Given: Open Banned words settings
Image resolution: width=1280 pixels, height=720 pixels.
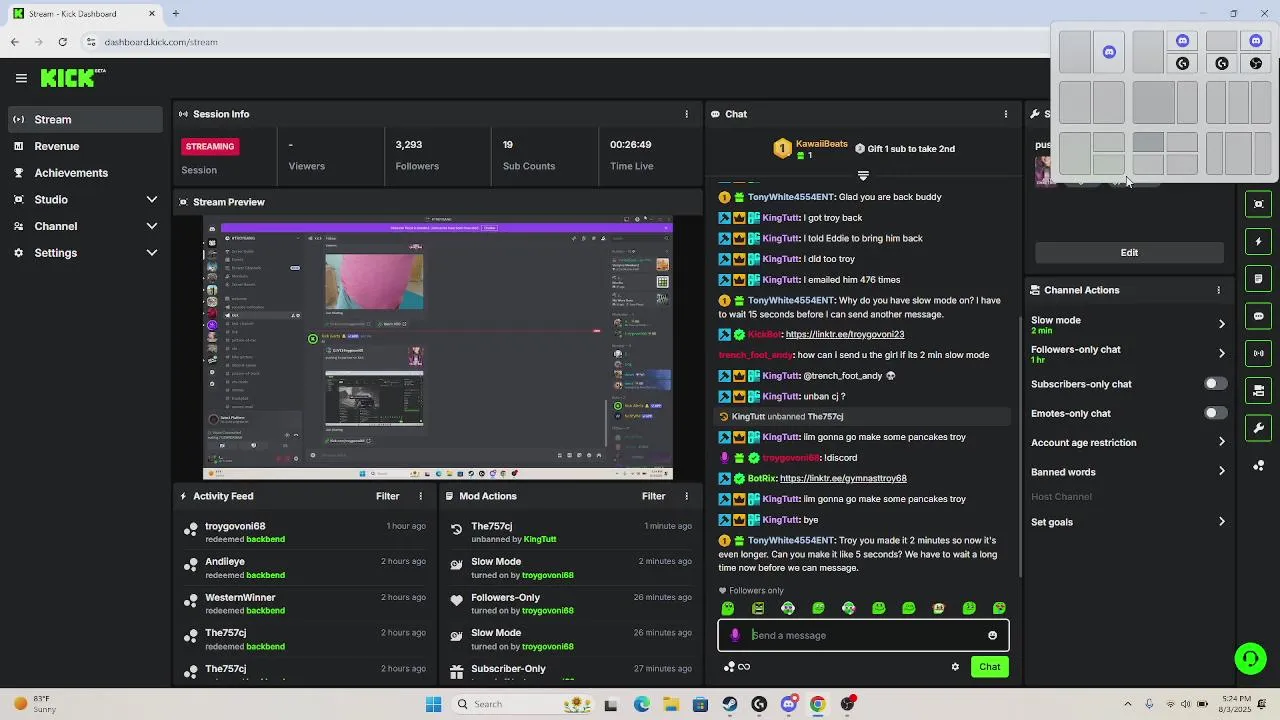Looking at the screenshot, I should click(1129, 472).
